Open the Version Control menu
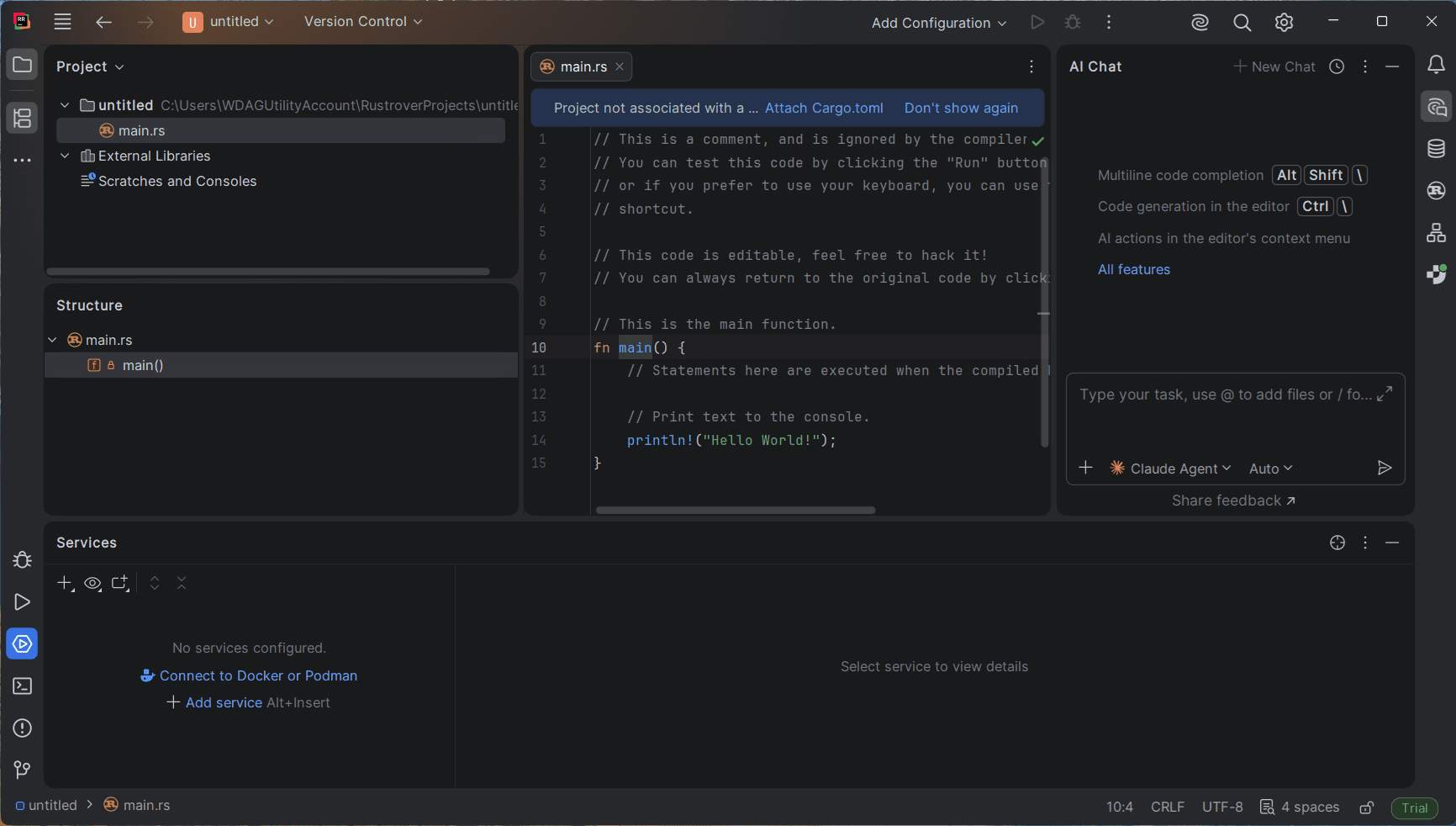 362,22
